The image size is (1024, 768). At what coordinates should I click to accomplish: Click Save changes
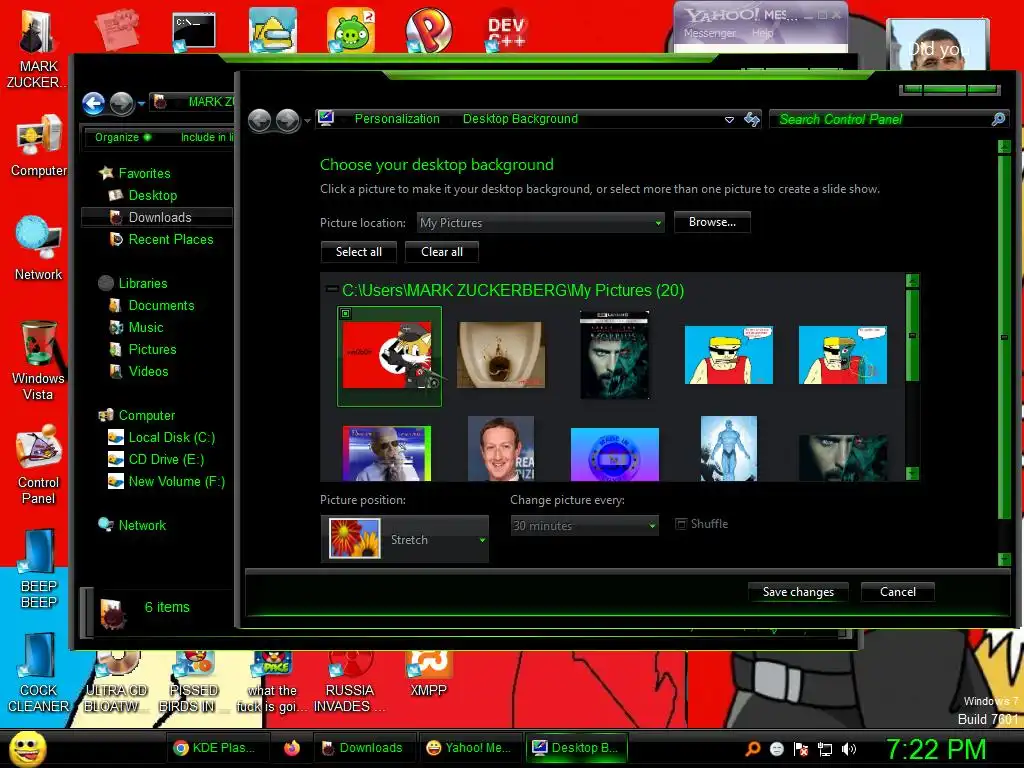coord(798,592)
